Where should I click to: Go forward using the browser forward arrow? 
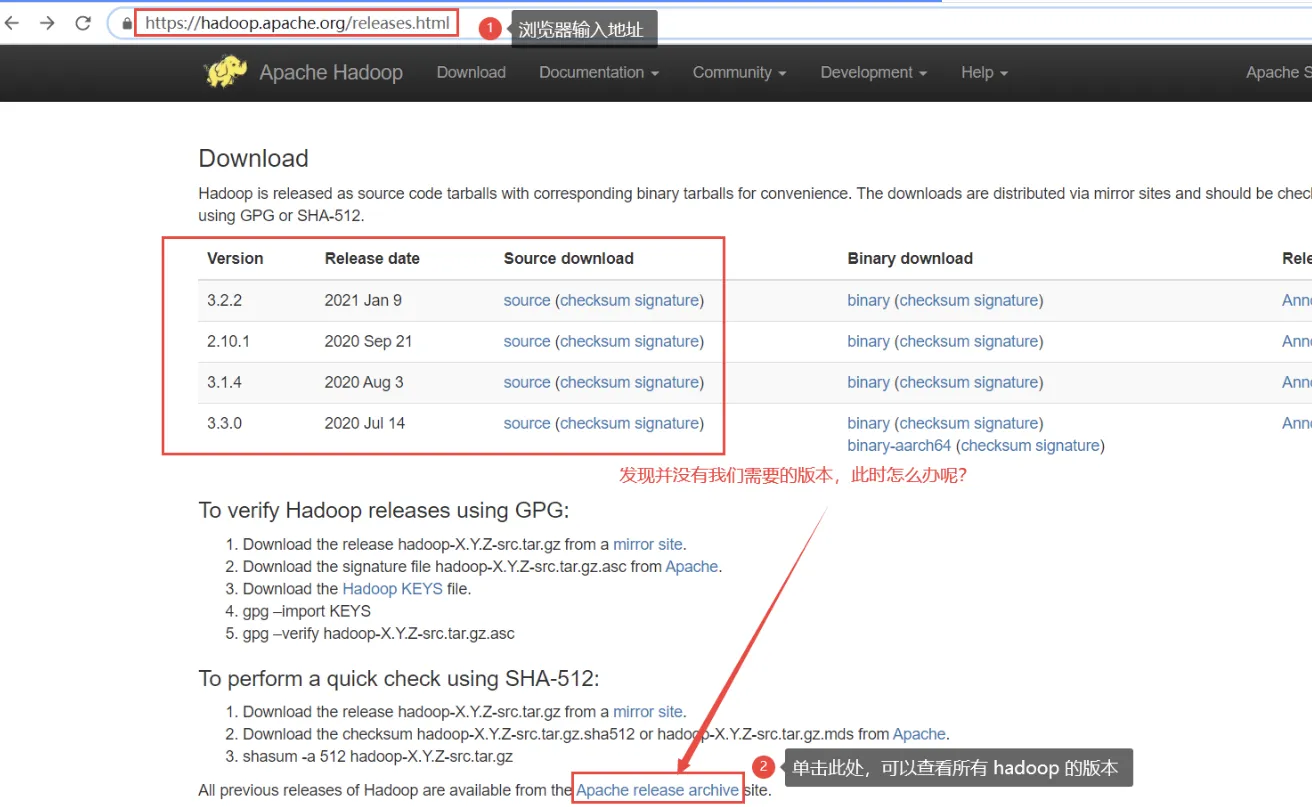click(47, 23)
